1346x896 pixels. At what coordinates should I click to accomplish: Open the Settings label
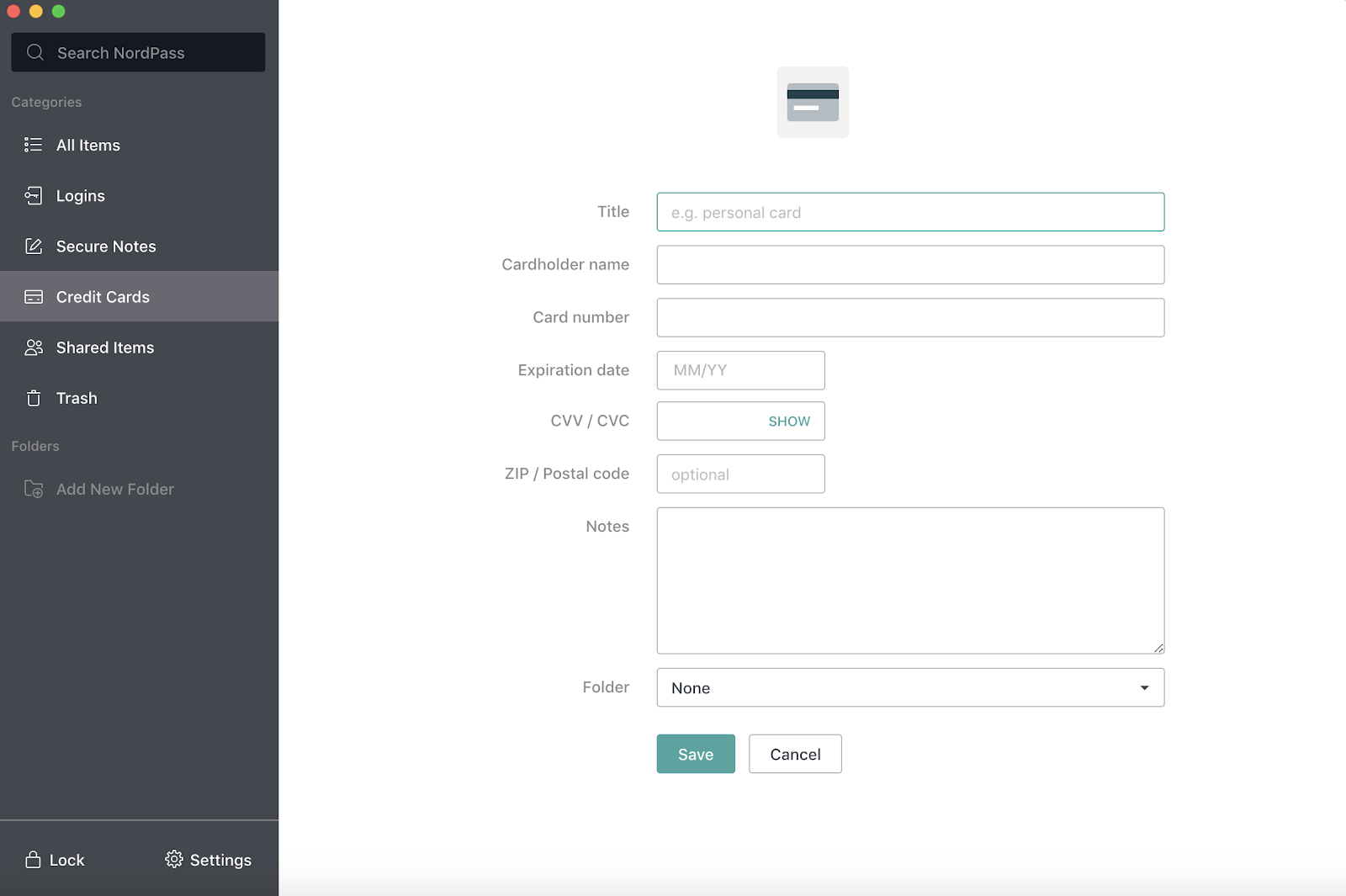(x=220, y=860)
